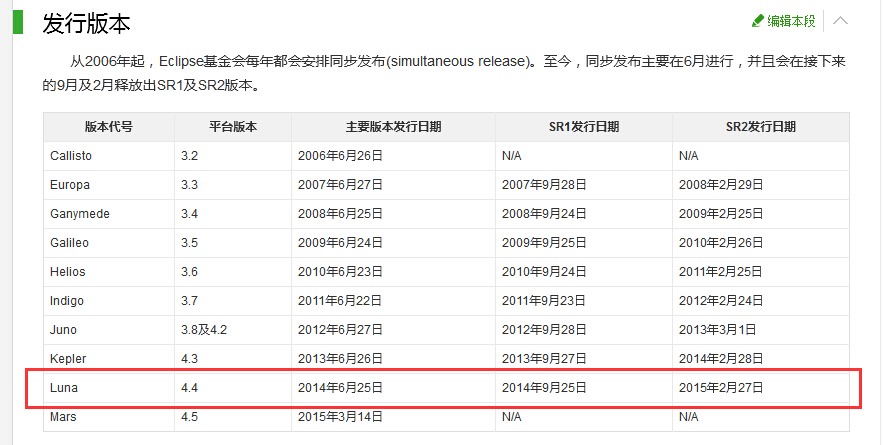Click the 发行版本 section heading

coord(86,24)
